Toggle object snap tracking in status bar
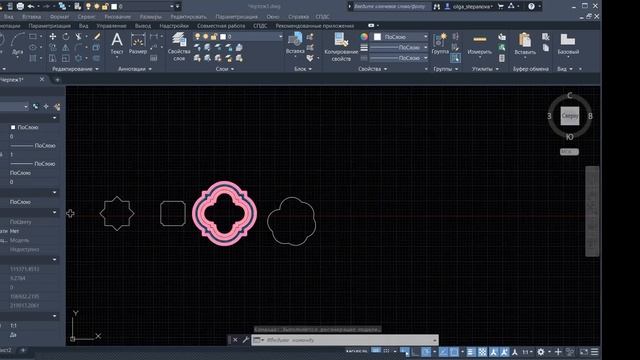The height and width of the screenshot is (360, 640). pyautogui.click(x=443, y=351)
